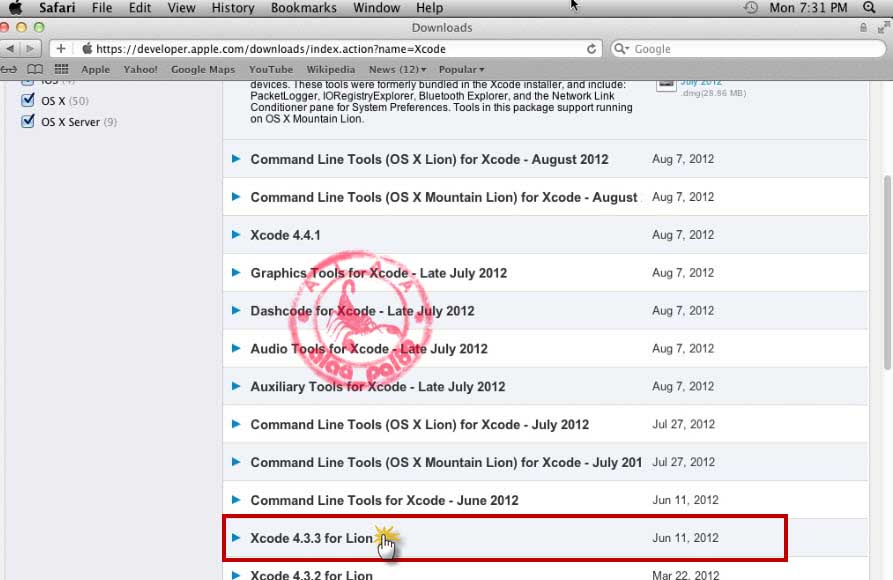Open the Safari menu
893x580 pixels.
(57, 8)
